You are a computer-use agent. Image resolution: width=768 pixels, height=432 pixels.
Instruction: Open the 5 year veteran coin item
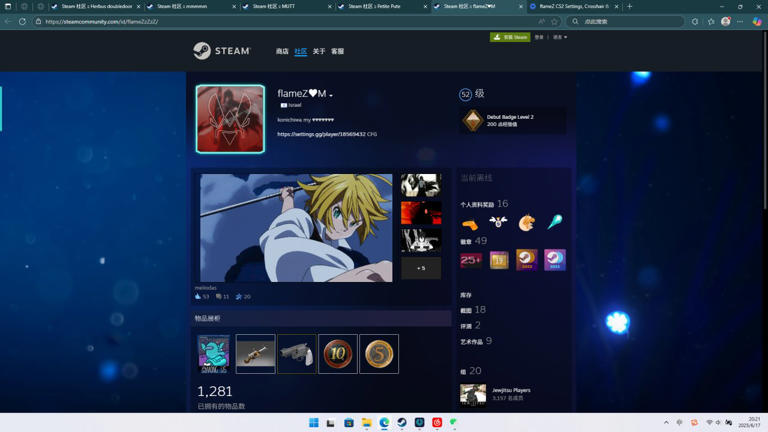(x=379, y=354)
